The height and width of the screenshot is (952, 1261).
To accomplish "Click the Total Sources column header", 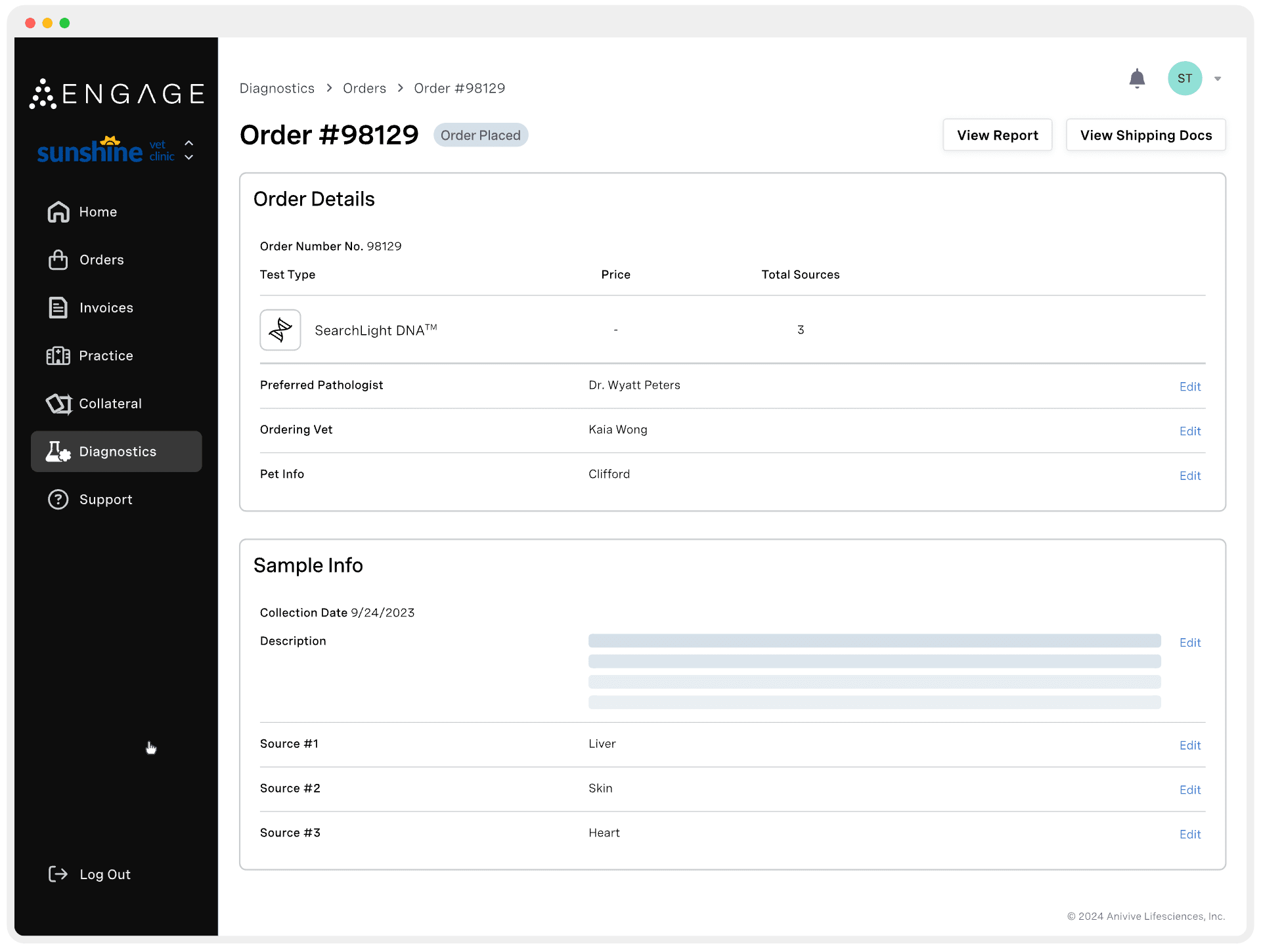I will (x=801, y=274).
